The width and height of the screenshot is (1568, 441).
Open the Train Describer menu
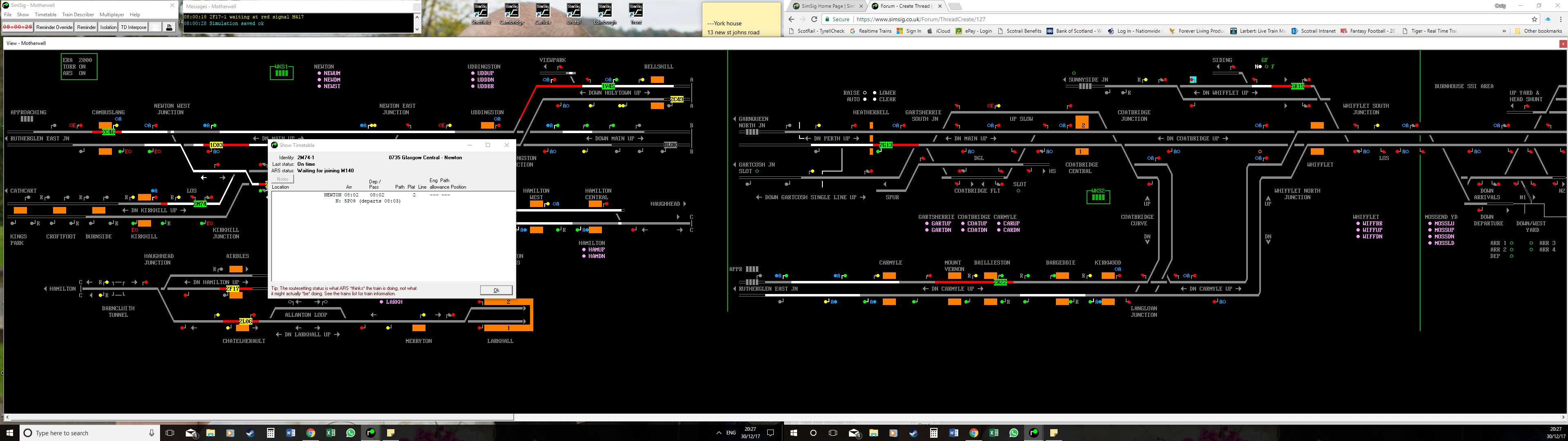click(78, 15)
